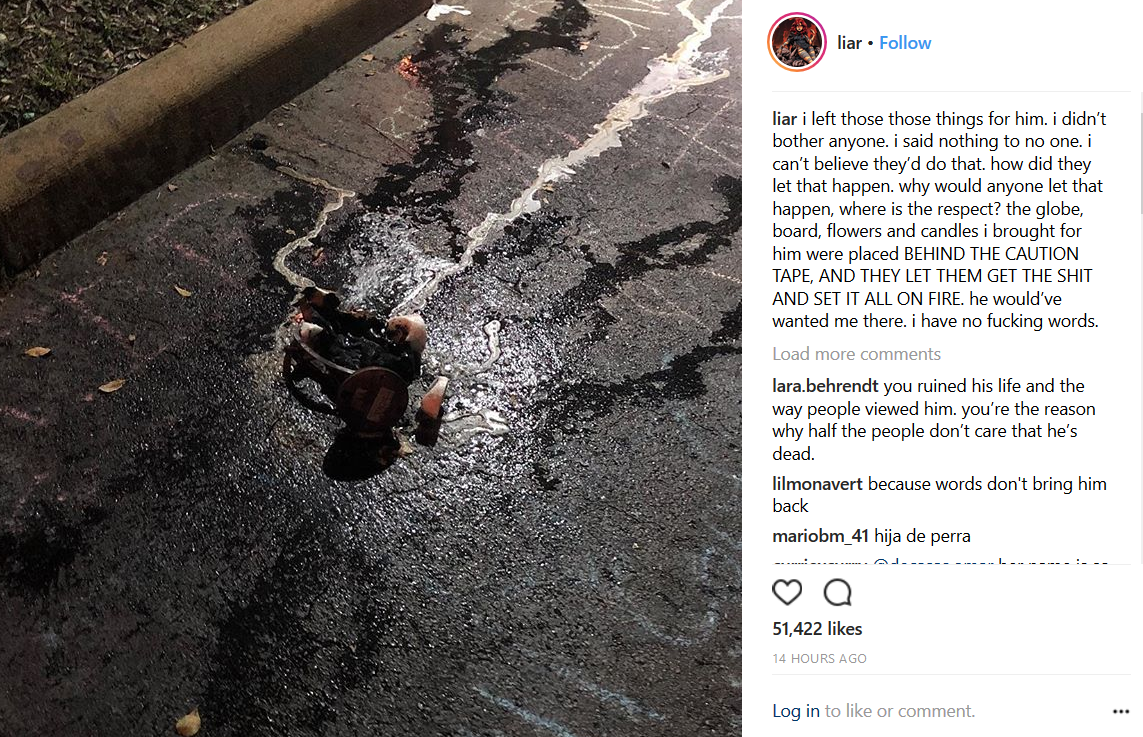Load more comments
1143x737 pixels.
857,354
